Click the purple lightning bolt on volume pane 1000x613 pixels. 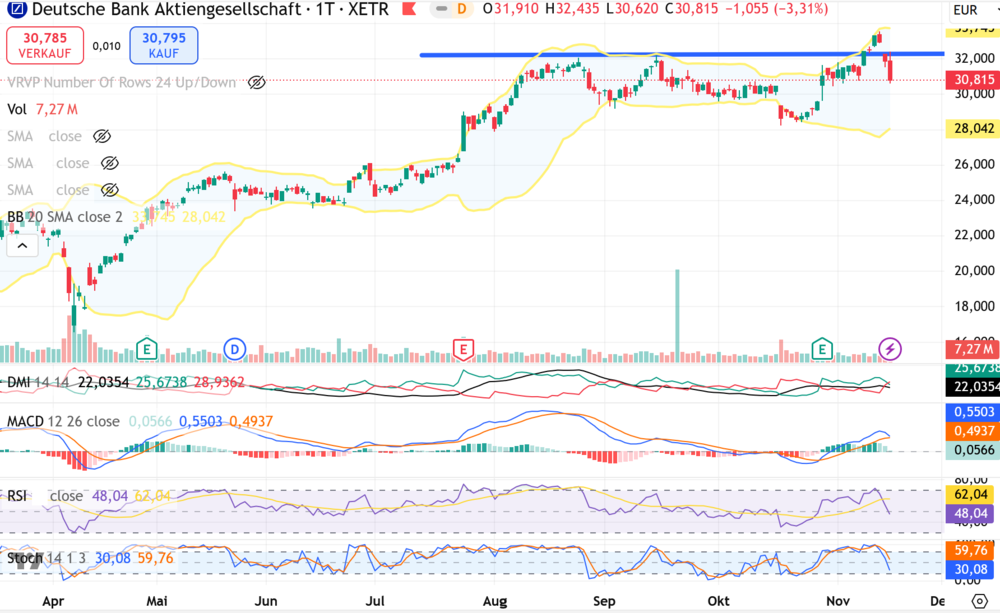point(888,347)
